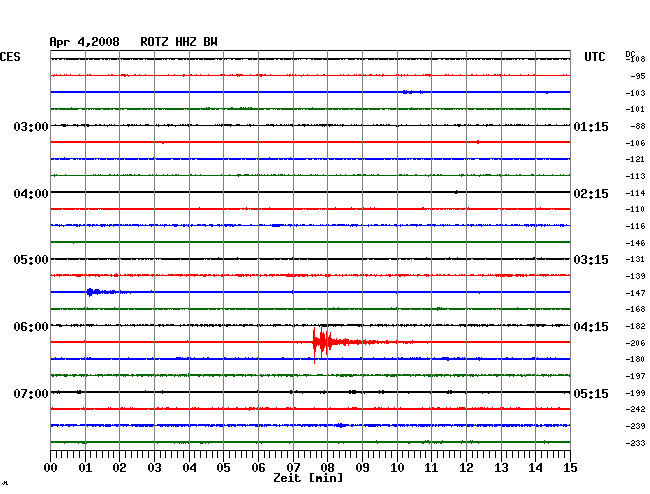Click the DC offset value "-233"
The width and height of the screenshot is (650, 494).
pyautogui.click(x=635, y=443)
